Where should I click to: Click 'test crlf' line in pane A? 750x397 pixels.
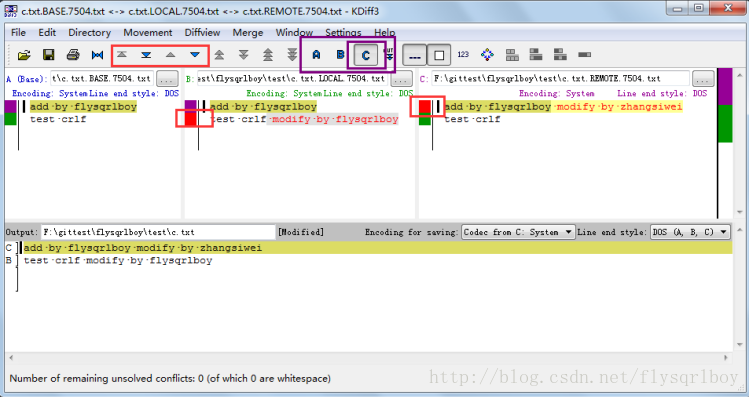[58, 119]
